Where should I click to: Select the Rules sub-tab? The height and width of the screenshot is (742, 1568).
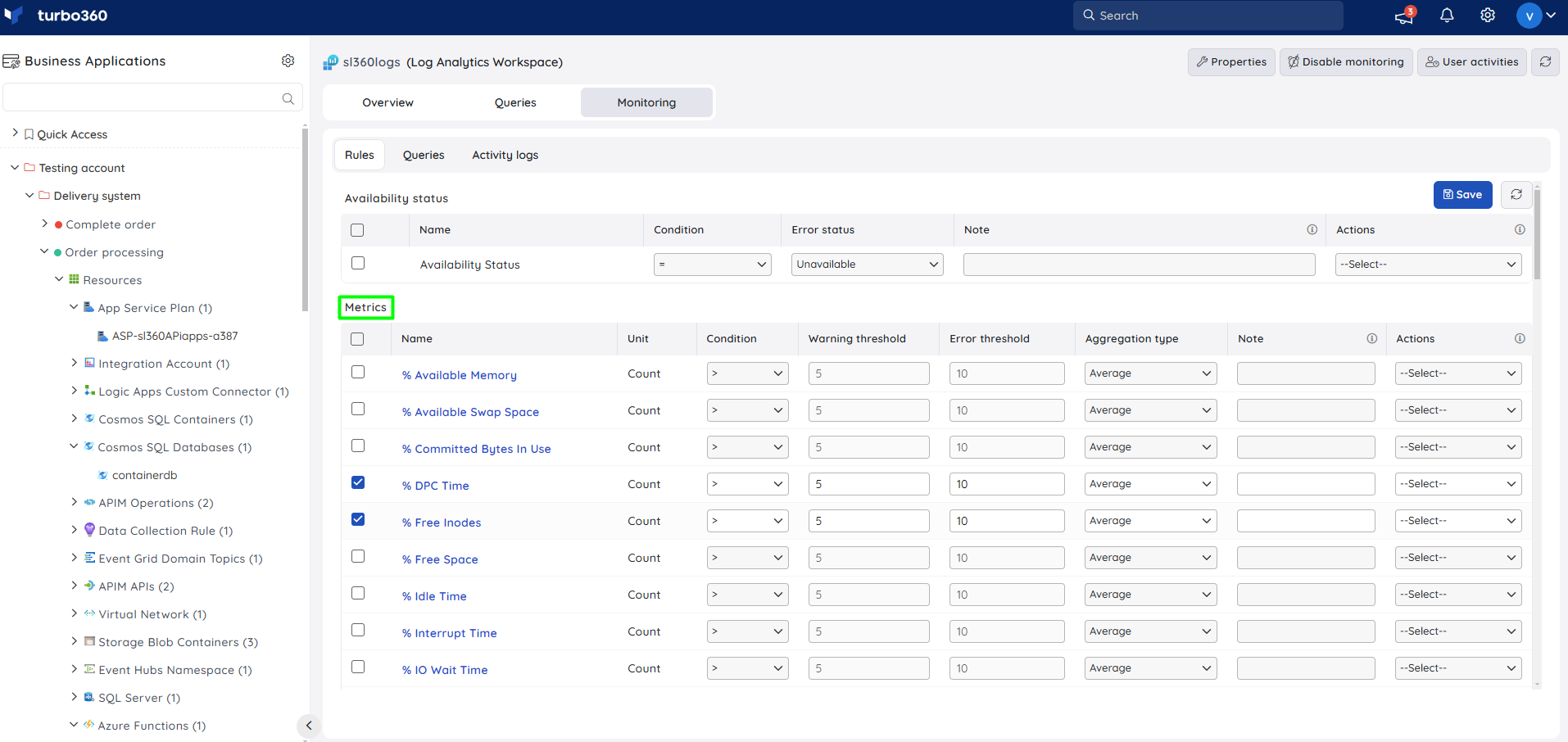click(360, 155)
